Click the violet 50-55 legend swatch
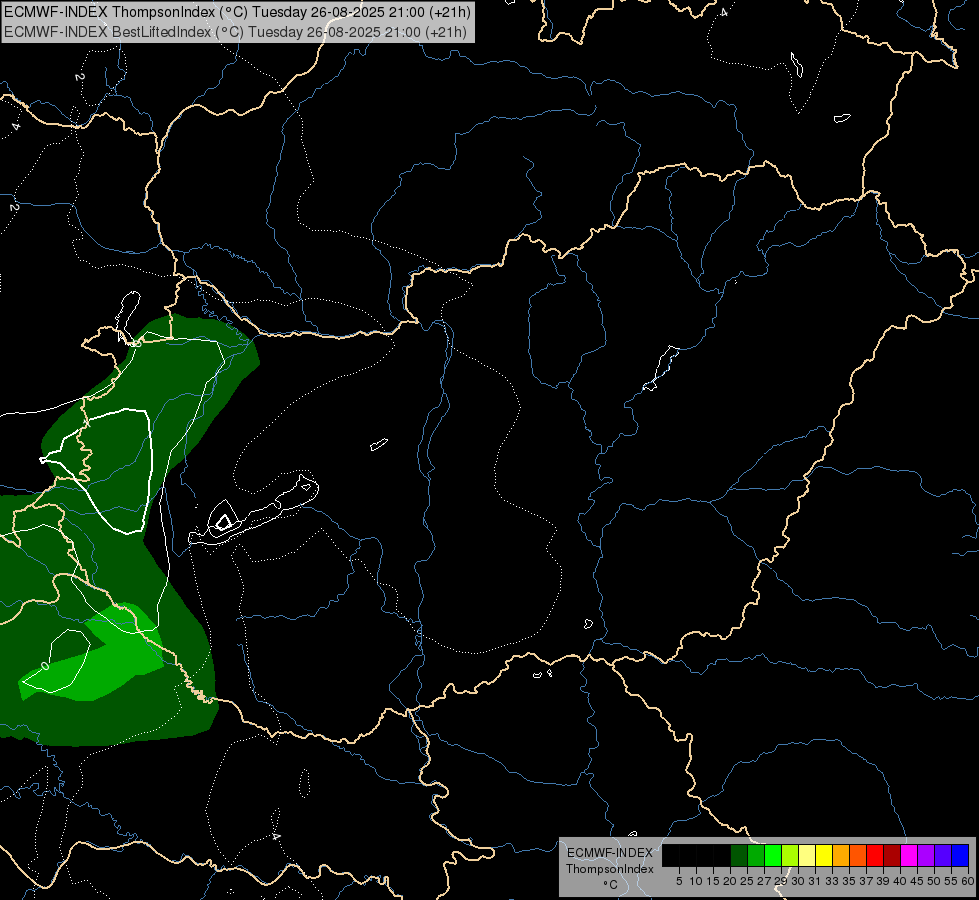Image resolution: width=979 pixels, height=900 pixels. [943, 855]
